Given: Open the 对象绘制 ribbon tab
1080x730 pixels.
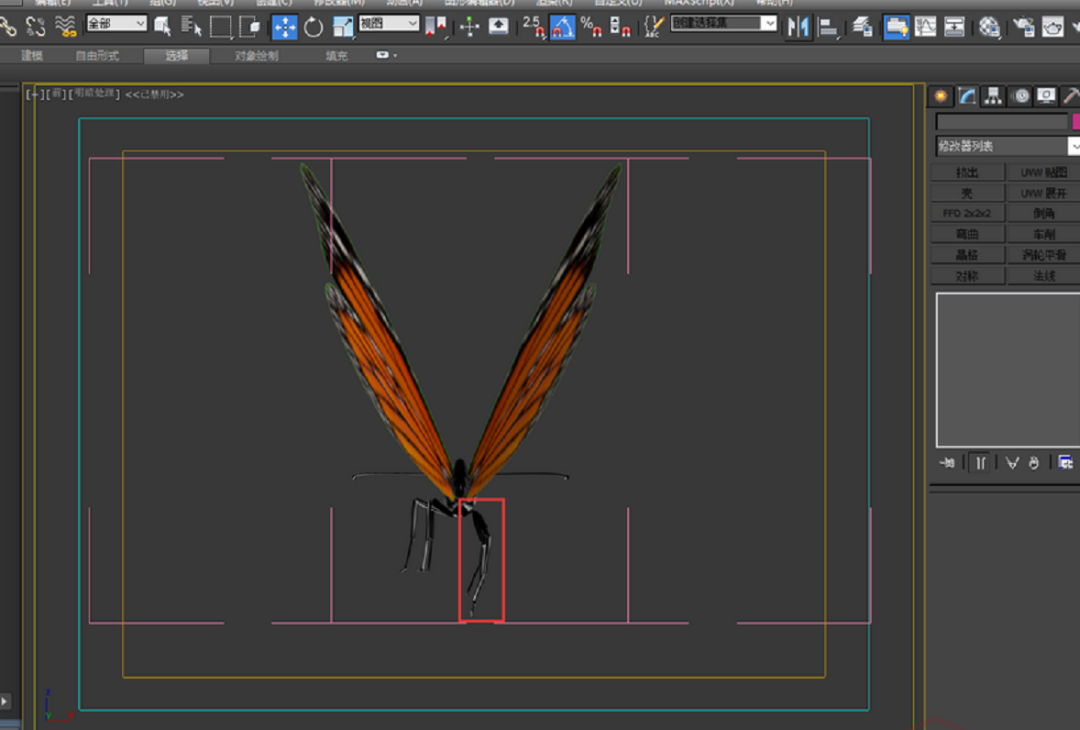Looking at the screenshot, I should click(x=257, y=56).
